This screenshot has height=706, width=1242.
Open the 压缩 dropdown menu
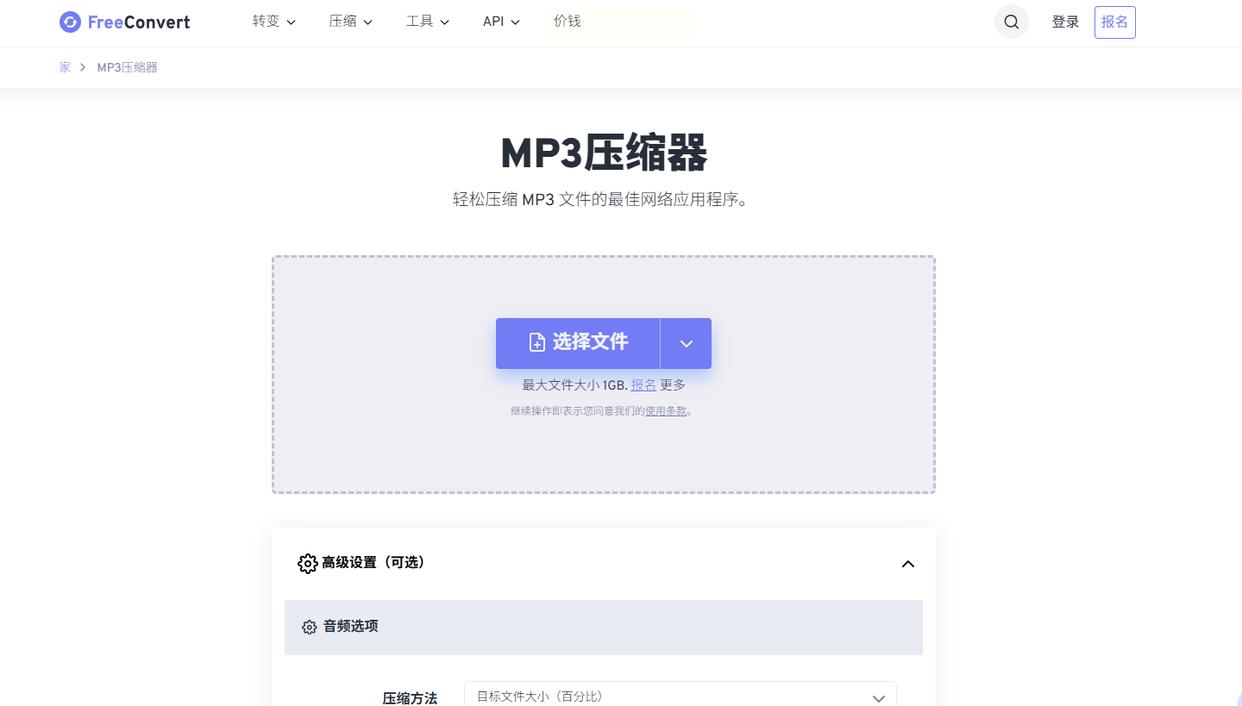[350, 21]
